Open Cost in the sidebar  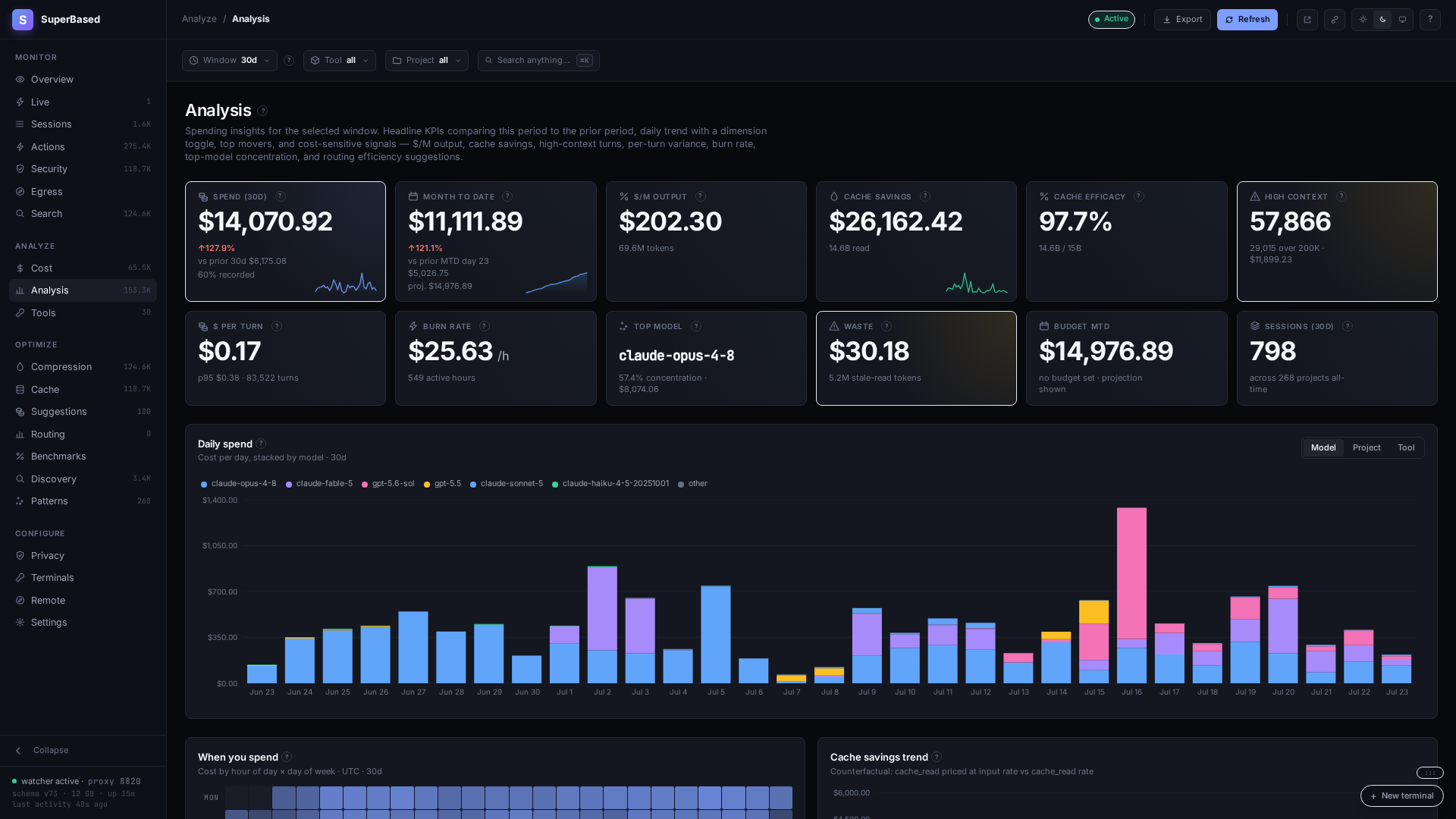point(83,268)
